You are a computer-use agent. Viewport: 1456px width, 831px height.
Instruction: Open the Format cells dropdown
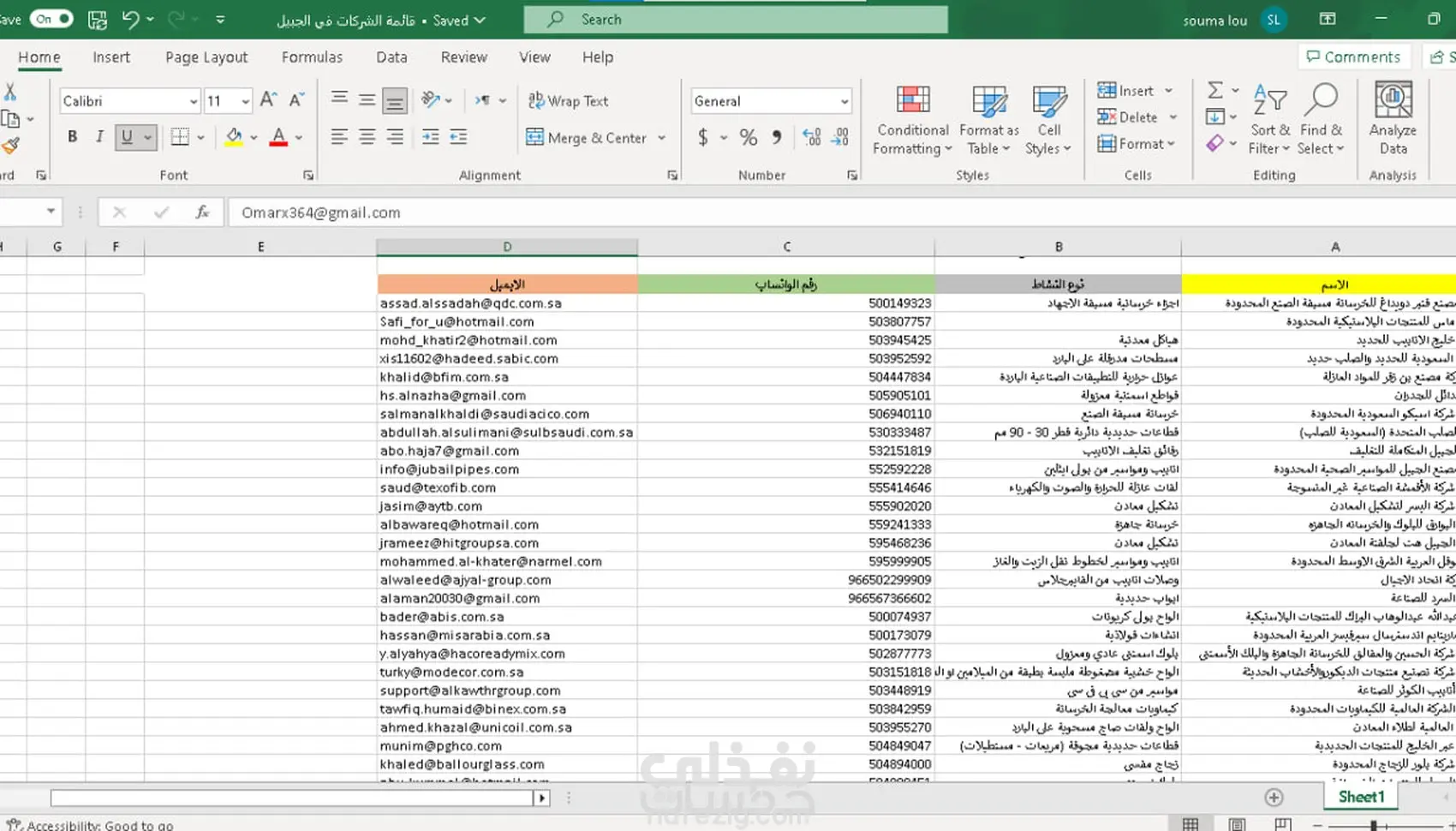pyautogui.click(x=1137, y=144)
